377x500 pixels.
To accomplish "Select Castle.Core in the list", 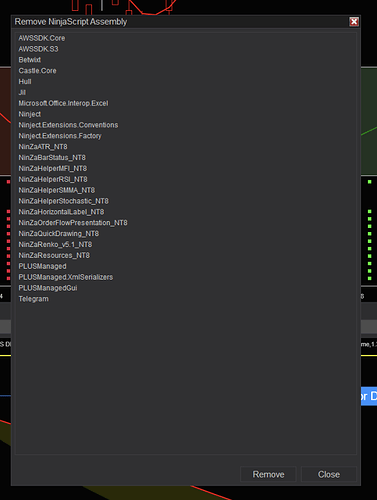I will 37,71.
